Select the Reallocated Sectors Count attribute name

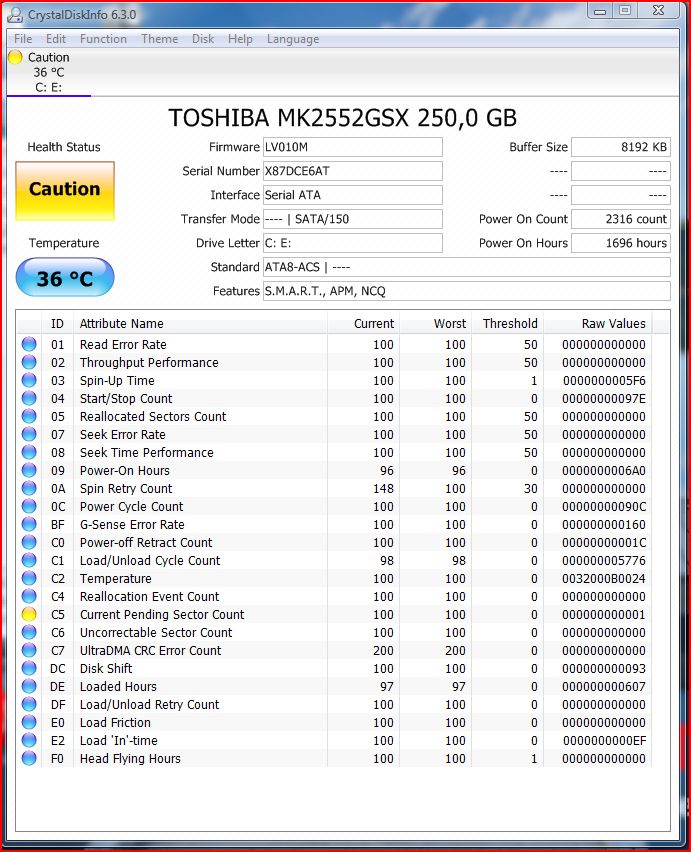(153, 417)
